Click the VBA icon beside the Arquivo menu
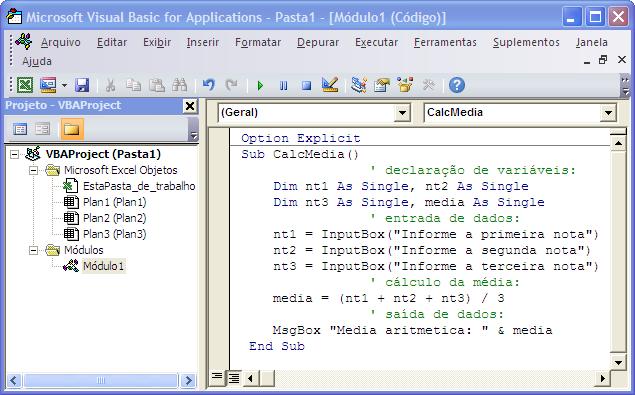This screenshot has width=635, height=395. pyautogui.click(x=23, y=42)
